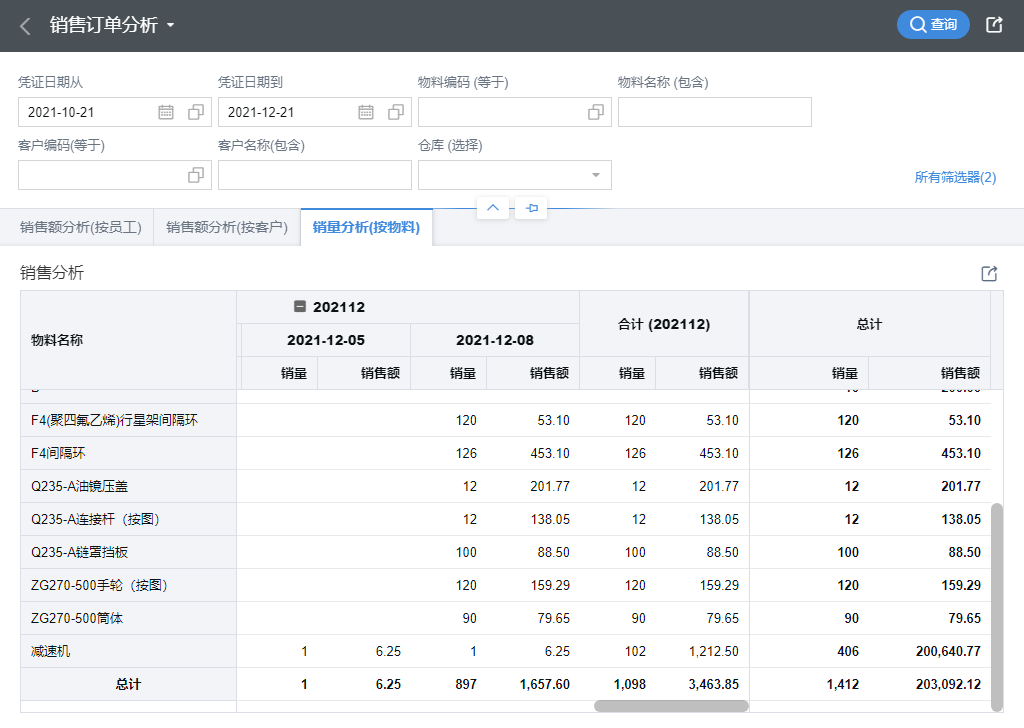Open value help for 凭证日期到
Screen dimensions: 1024x728
[x=396, y=112]
